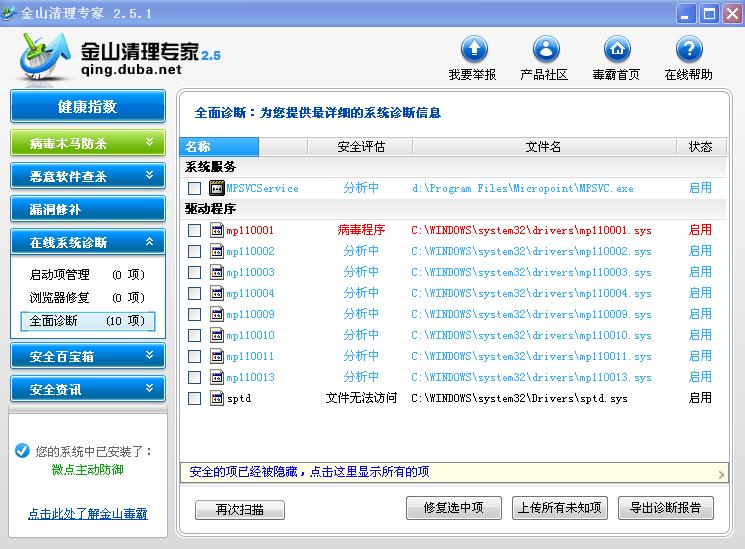This screenshot has width=745, height=549.
Task: Click the mp110009 driver file icon
Action: pos(217,314)
